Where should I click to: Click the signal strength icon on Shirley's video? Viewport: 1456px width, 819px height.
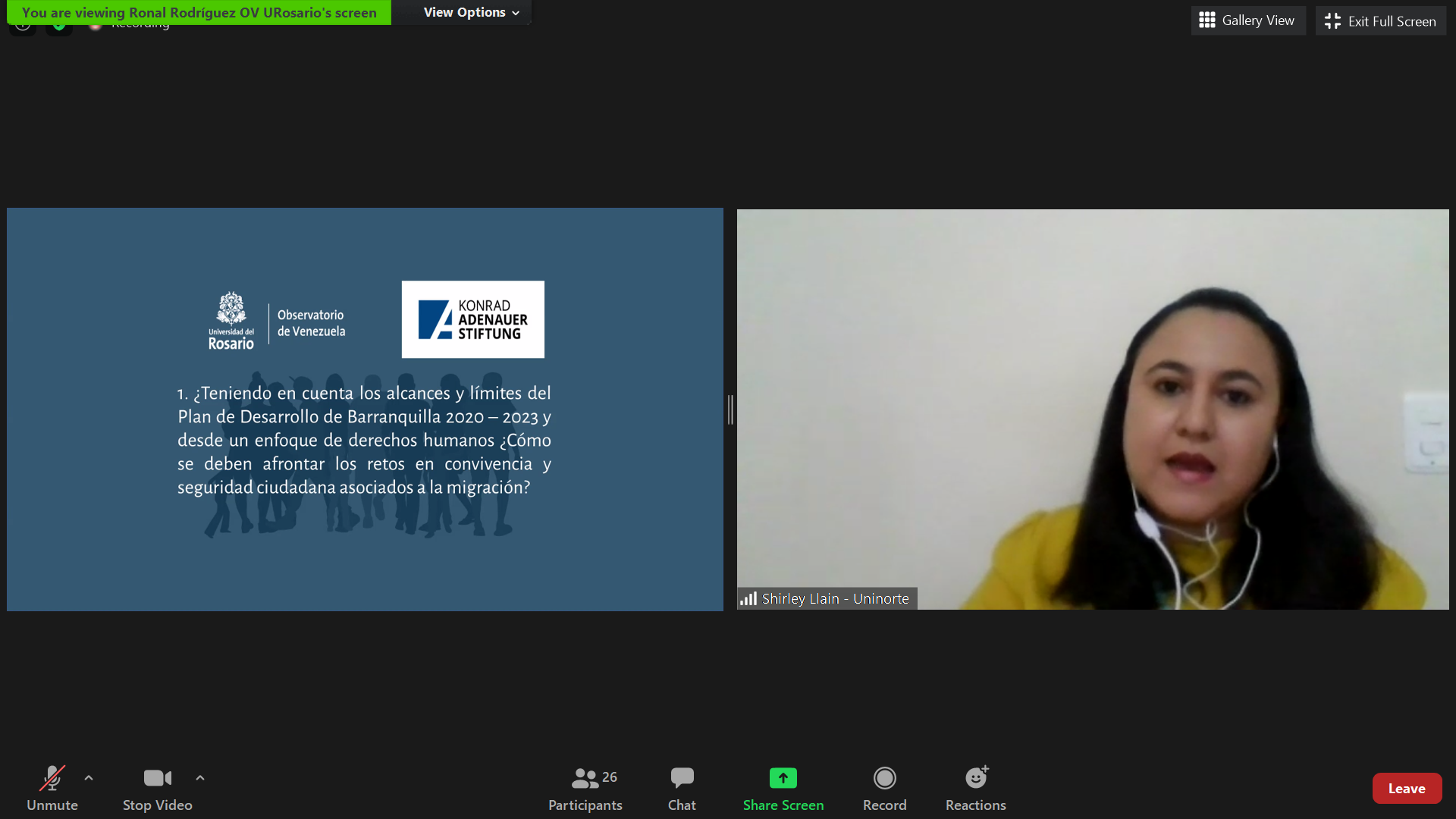pos(748,598)
